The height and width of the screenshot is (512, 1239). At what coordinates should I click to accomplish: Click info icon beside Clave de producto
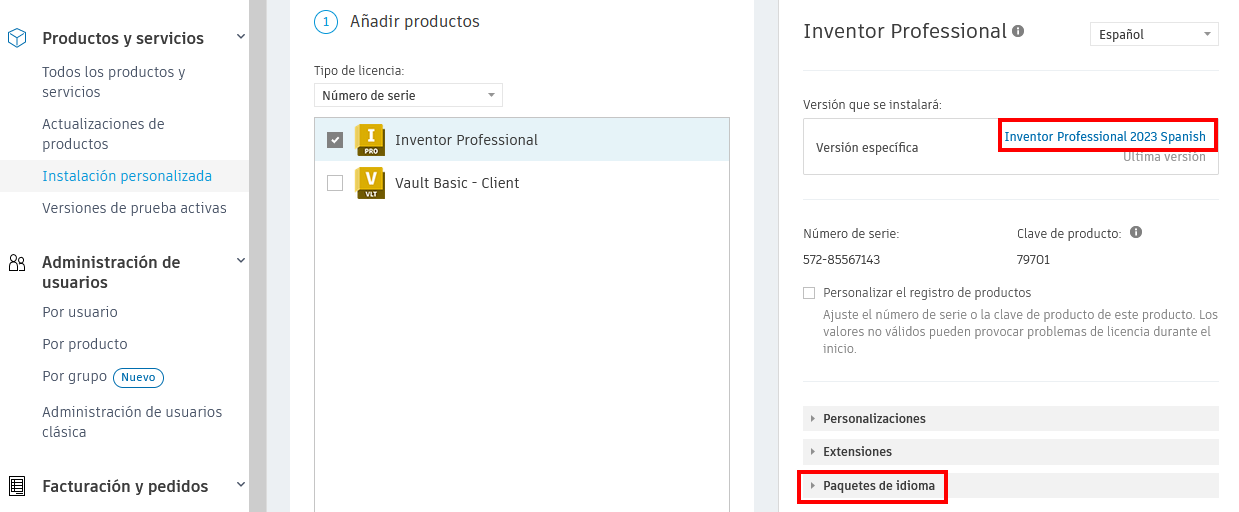pyautogui.click(x=1136, y=232)
